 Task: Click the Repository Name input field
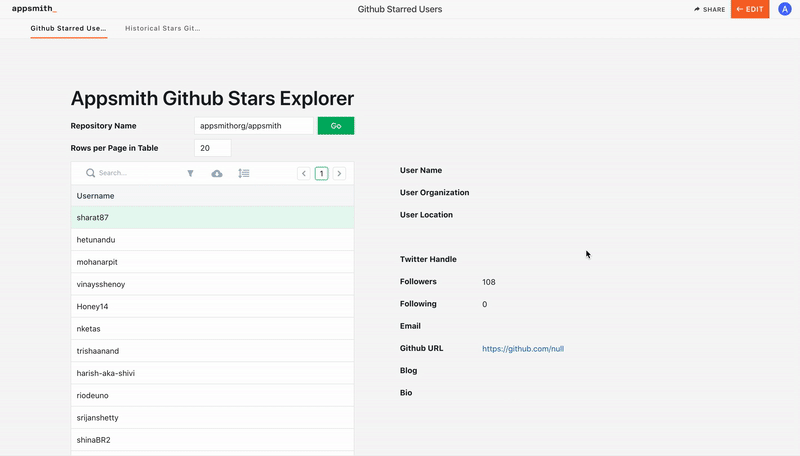coord(254,126)
